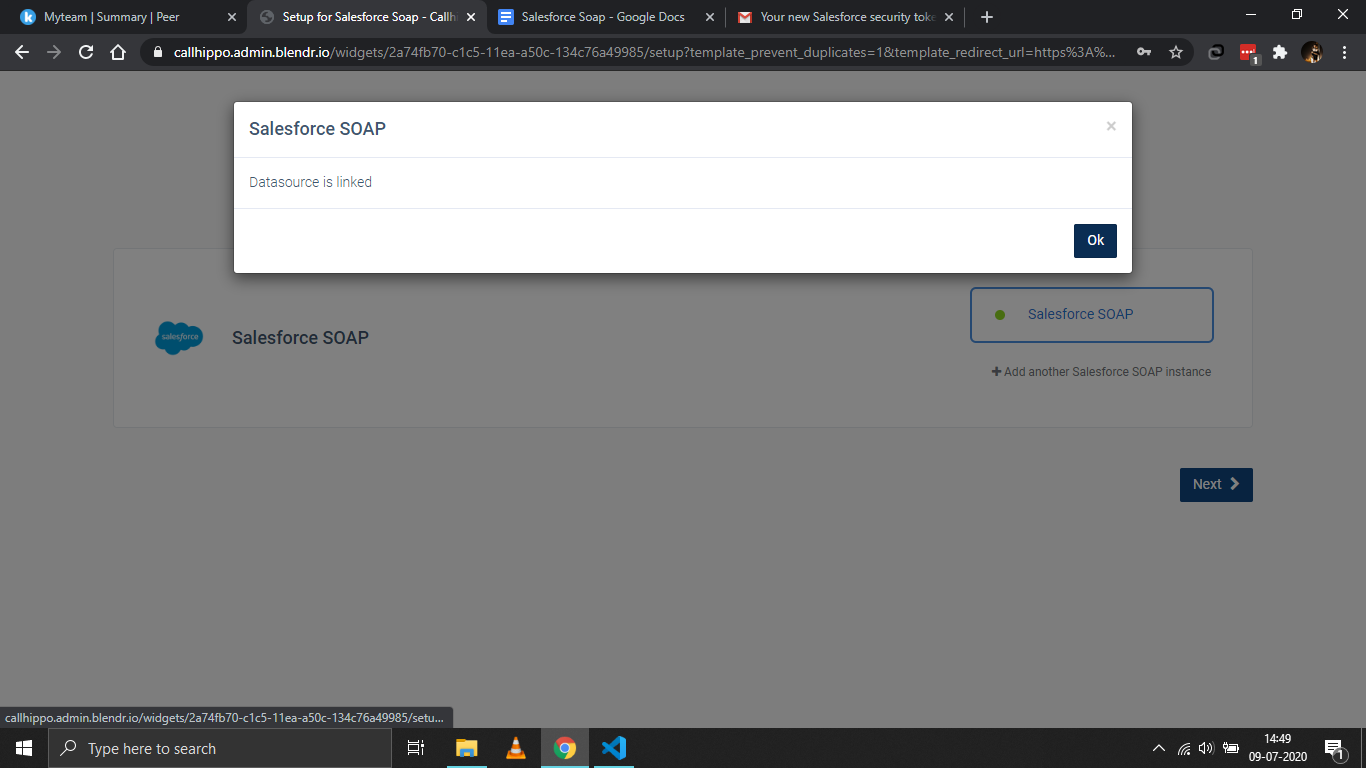The image size is (1366, 768).
Task: Open Chrome from the taskbar
Action: (x=565, y=748)
